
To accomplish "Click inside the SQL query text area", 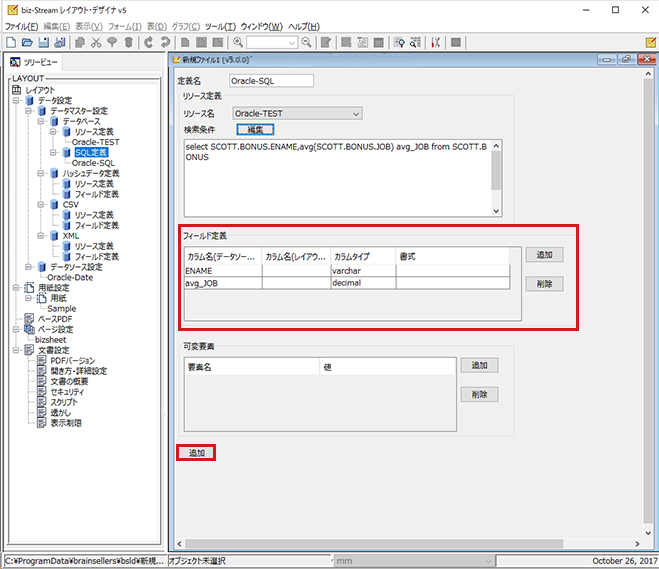I will pyautogui.click(x=337, y=178).
